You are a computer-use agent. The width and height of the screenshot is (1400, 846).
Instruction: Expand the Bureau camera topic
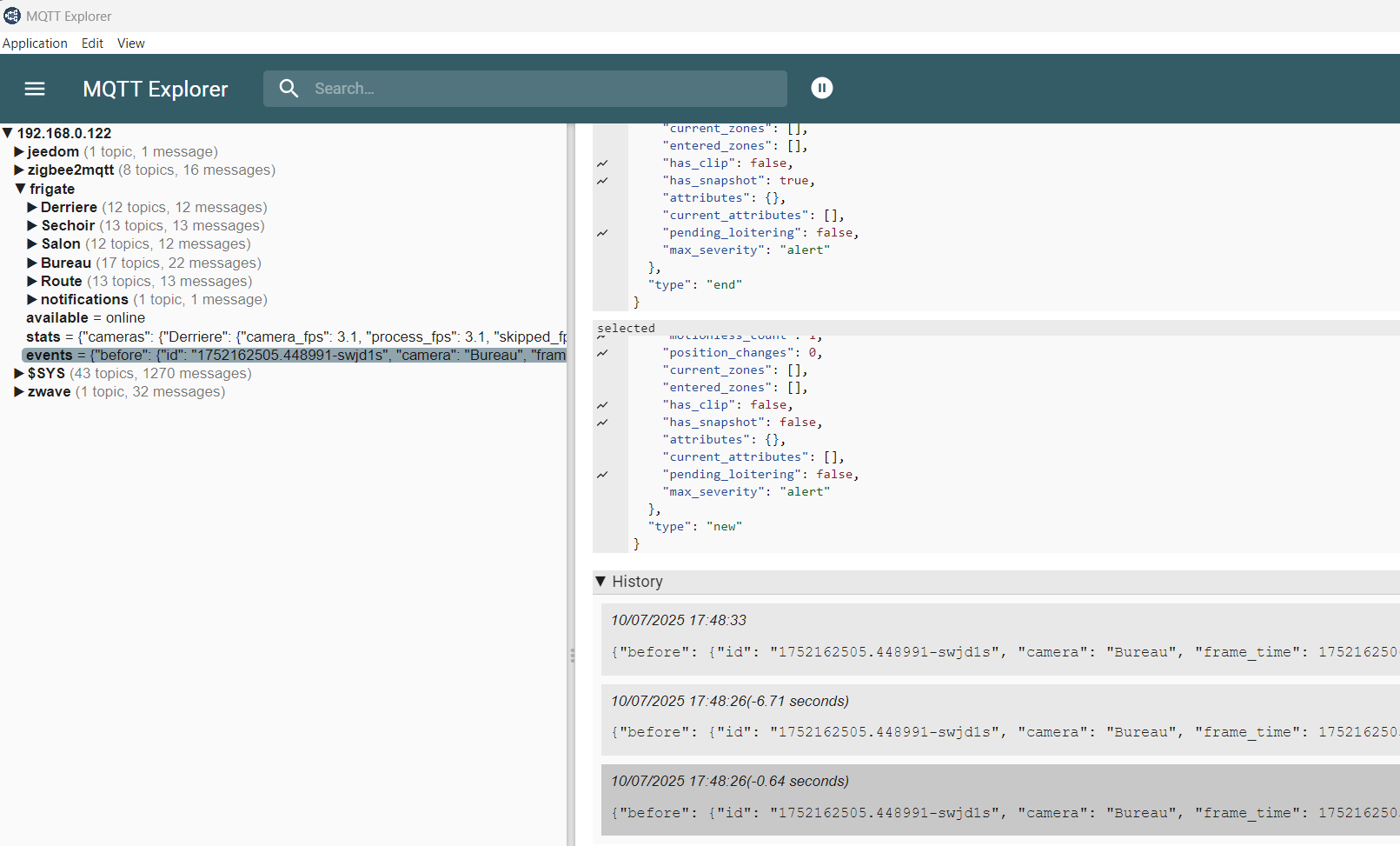click(32, 263)
